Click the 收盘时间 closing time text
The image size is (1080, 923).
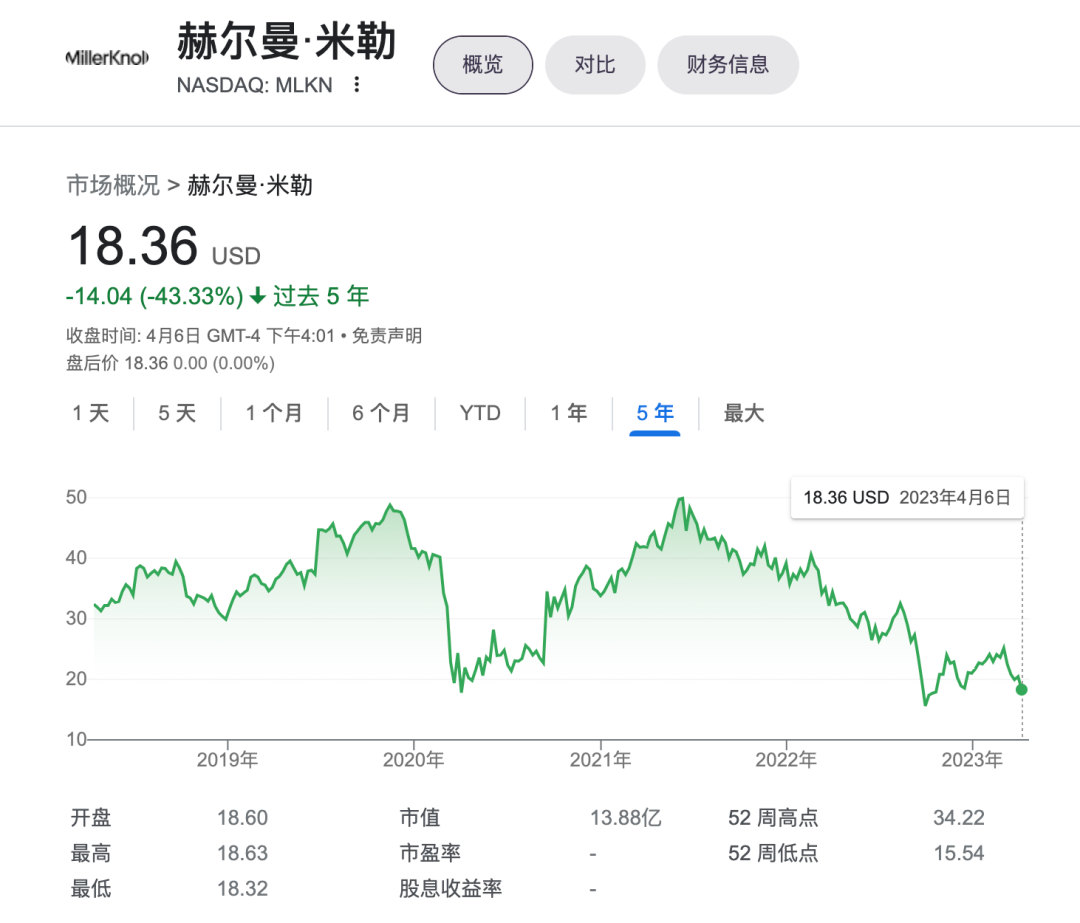point(200,335)
